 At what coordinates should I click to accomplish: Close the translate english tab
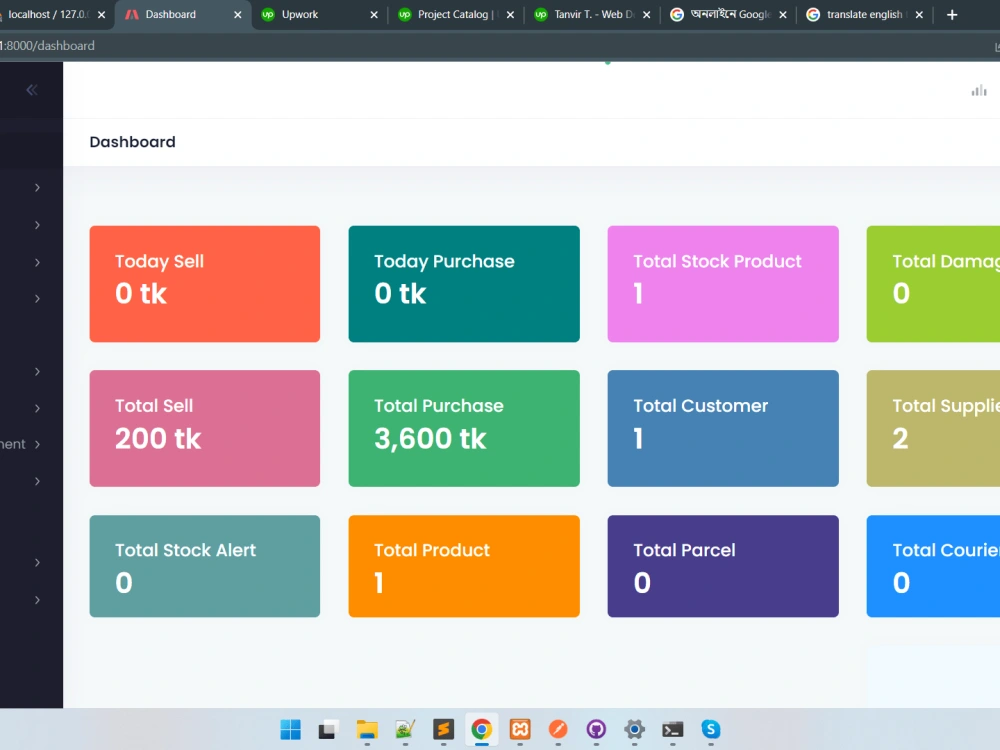click(919, 15)
